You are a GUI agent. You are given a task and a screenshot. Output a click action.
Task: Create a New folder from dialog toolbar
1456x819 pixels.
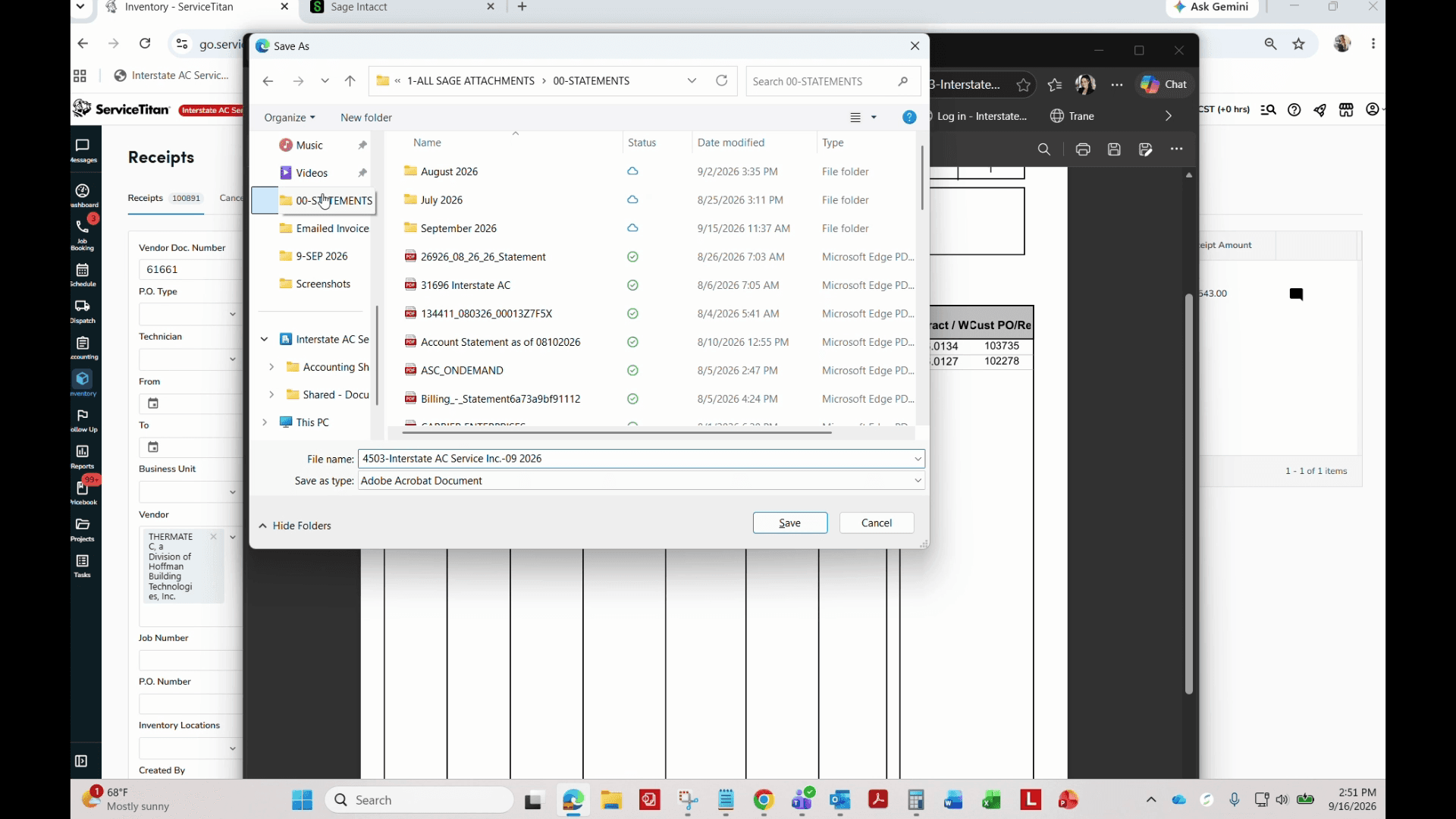(x=366, y=118)
